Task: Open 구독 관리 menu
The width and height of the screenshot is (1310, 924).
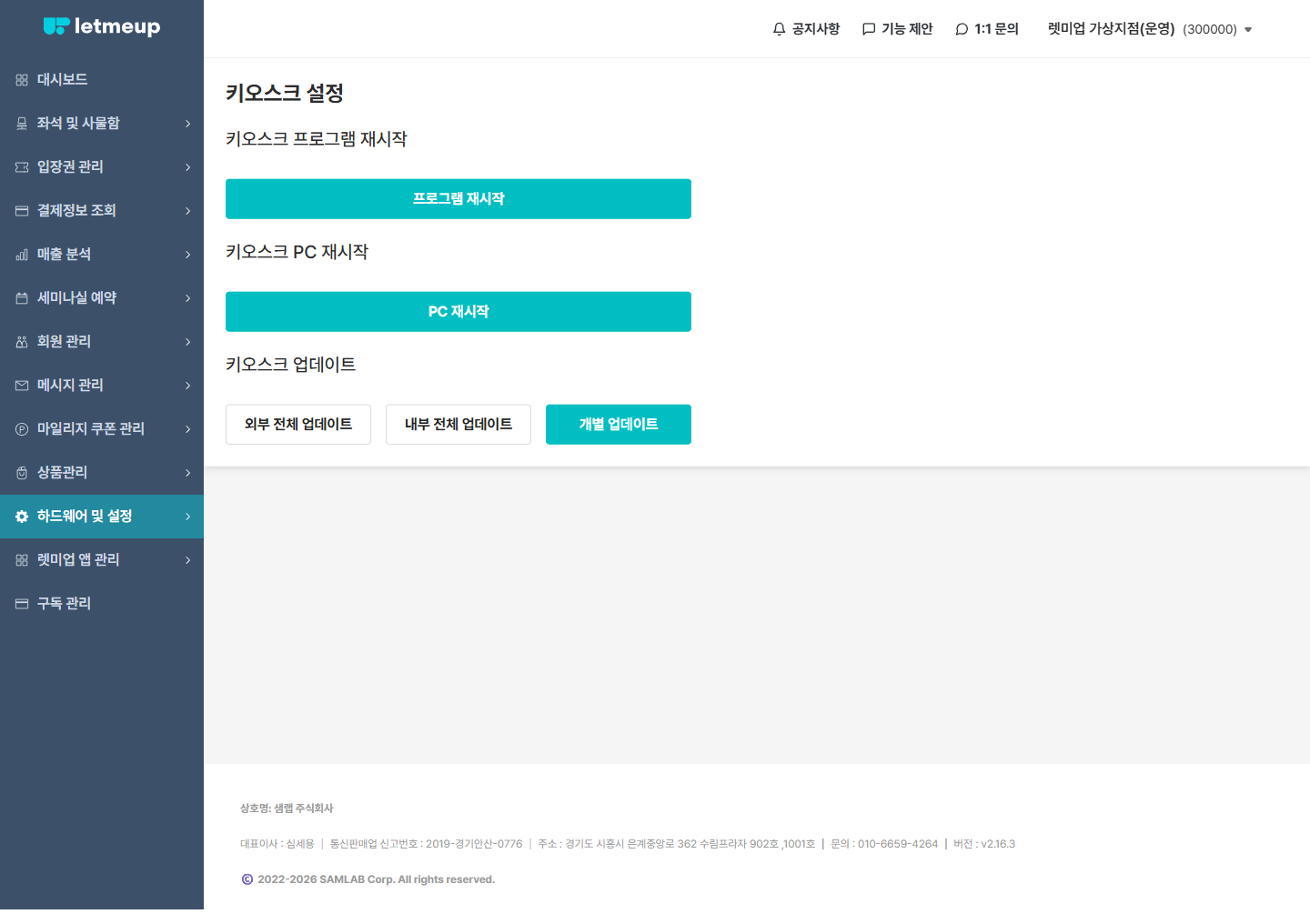Action: pyautogui.click(x=102, y=604)
